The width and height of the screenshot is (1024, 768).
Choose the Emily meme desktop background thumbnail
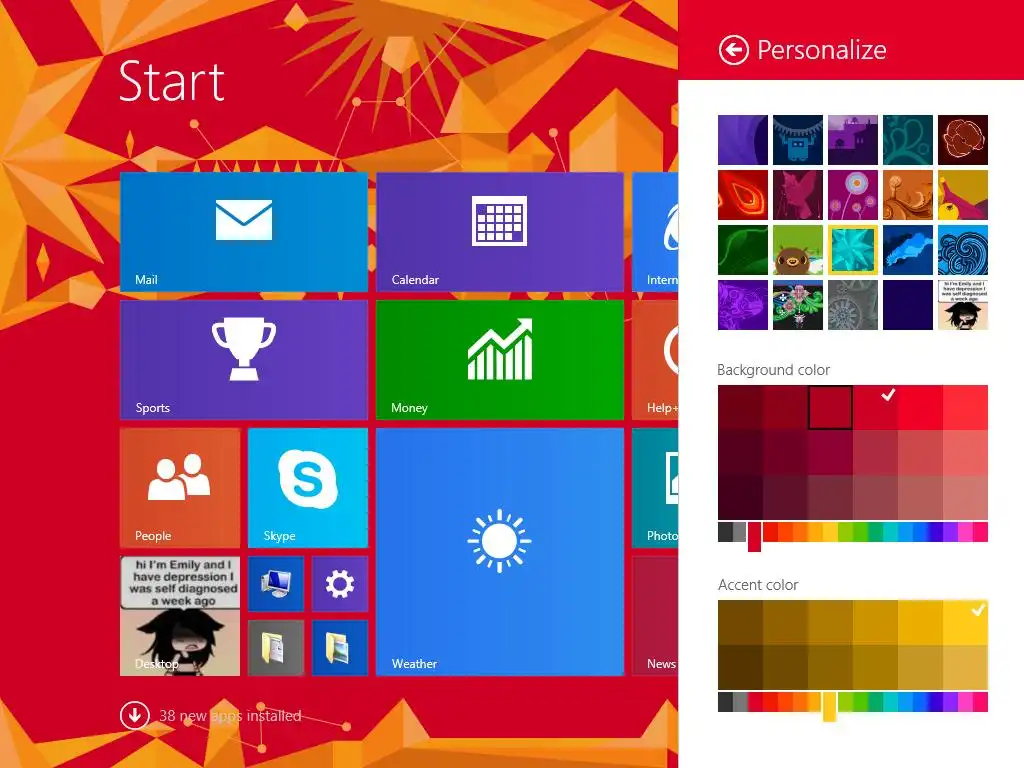tap(963, 305)
